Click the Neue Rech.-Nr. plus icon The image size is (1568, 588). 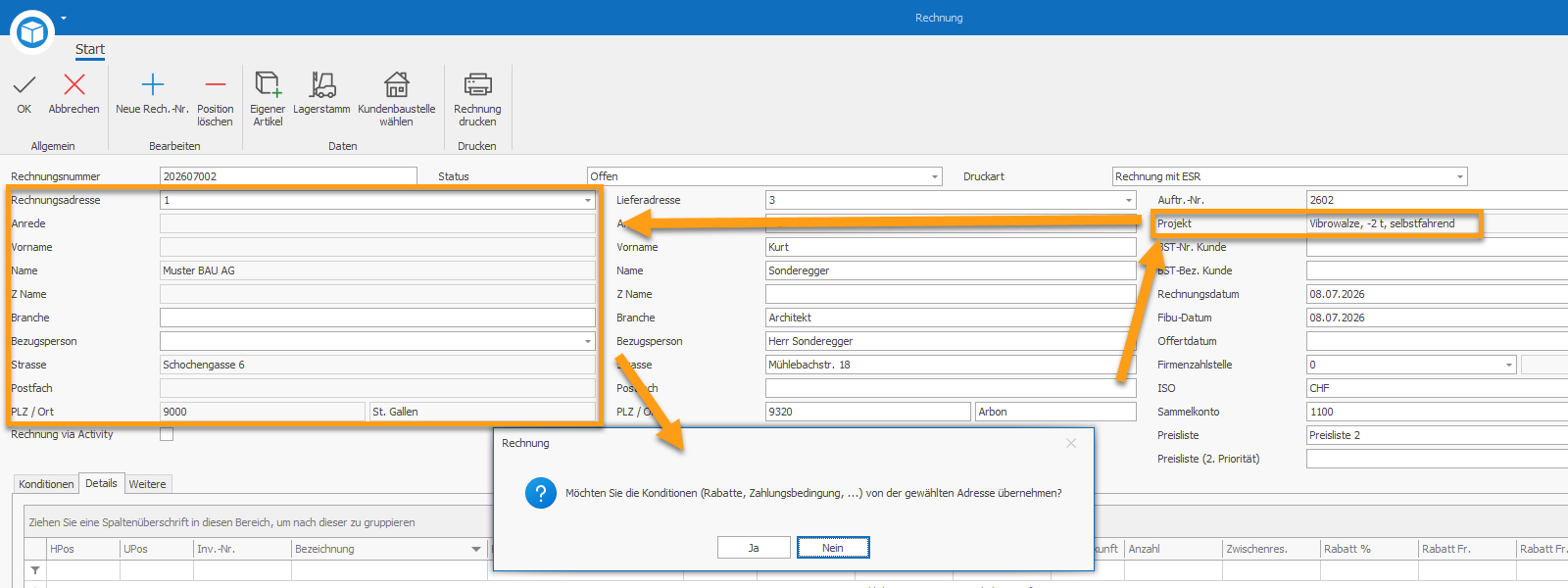coord(153,85)
